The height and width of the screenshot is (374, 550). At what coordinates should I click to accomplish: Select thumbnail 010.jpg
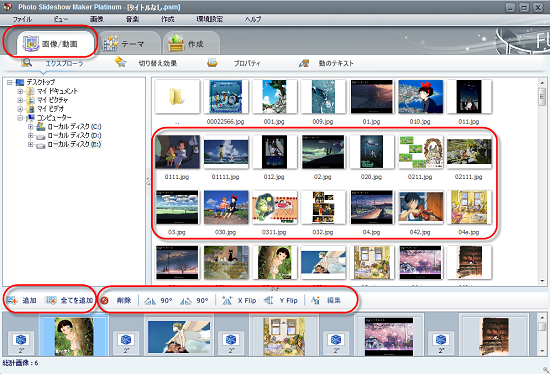[420, 97]
